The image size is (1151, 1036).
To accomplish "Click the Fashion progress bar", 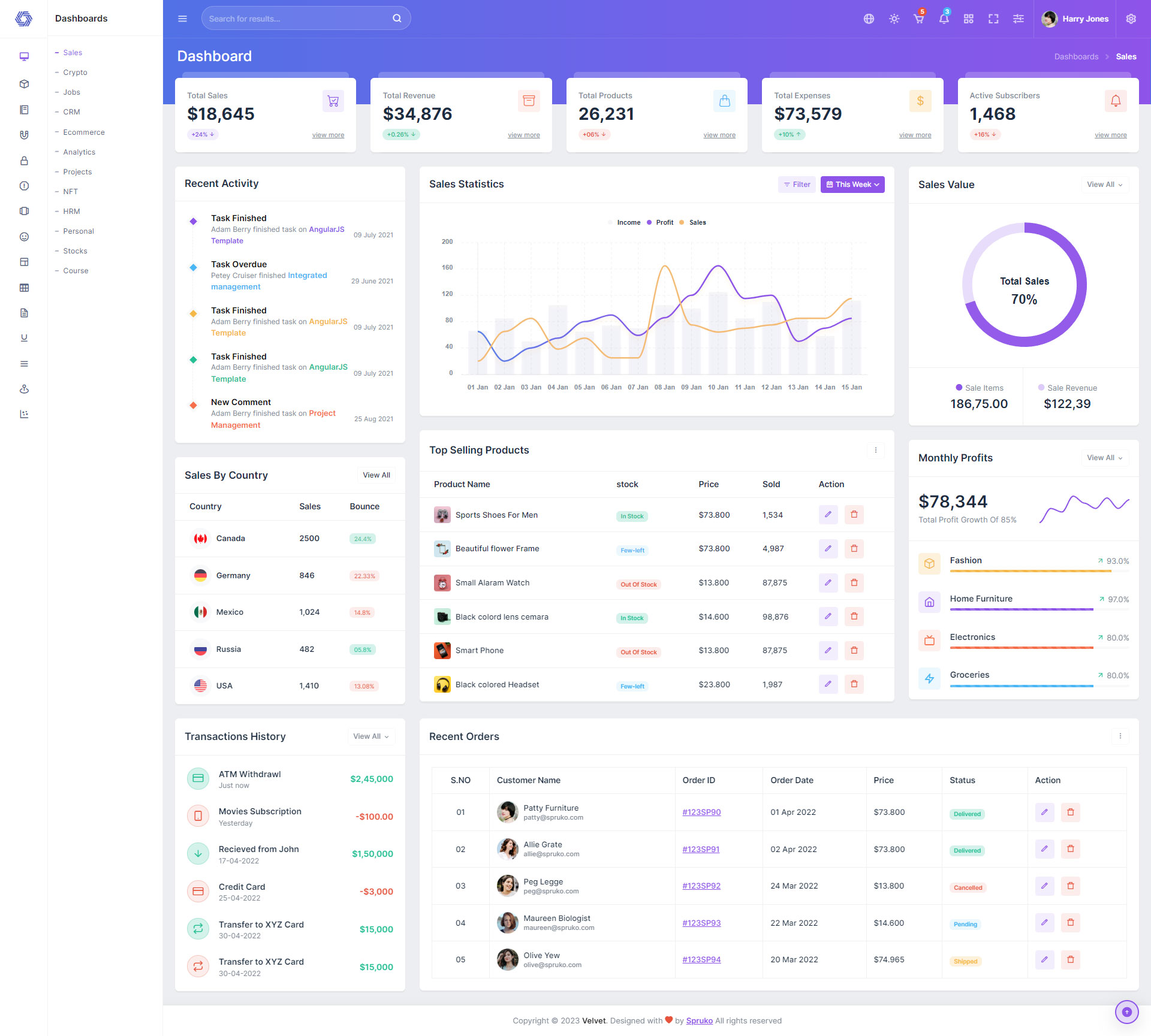I will [1030, 571].
